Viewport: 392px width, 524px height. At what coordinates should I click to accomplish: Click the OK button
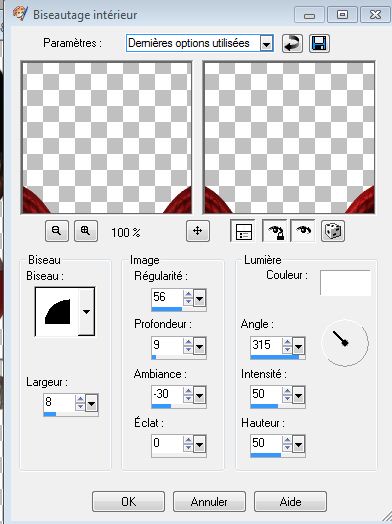[x=129, y=501]
